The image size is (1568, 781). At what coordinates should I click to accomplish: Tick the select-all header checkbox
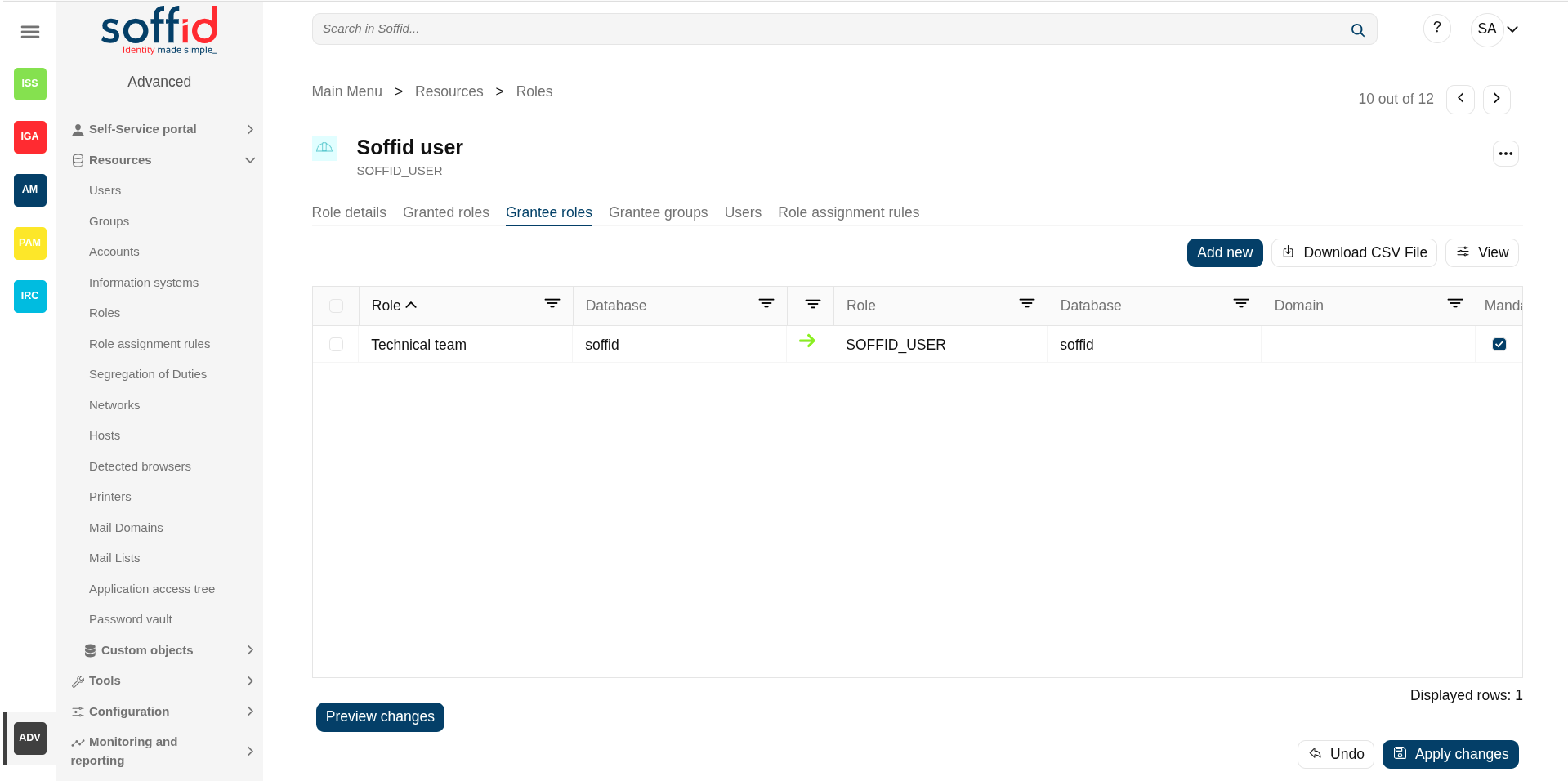336,306
